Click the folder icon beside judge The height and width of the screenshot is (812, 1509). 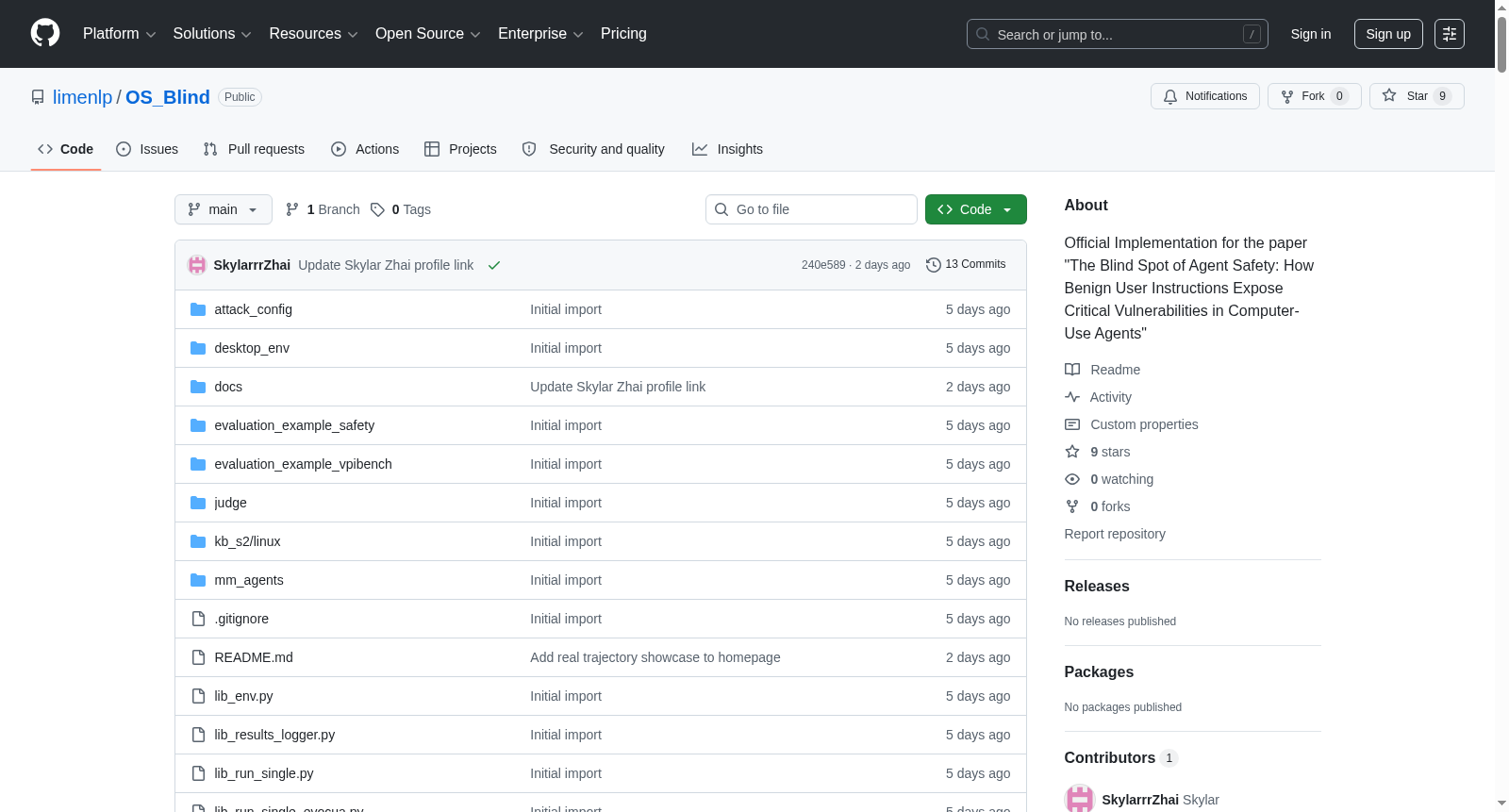tap(198, 503)
